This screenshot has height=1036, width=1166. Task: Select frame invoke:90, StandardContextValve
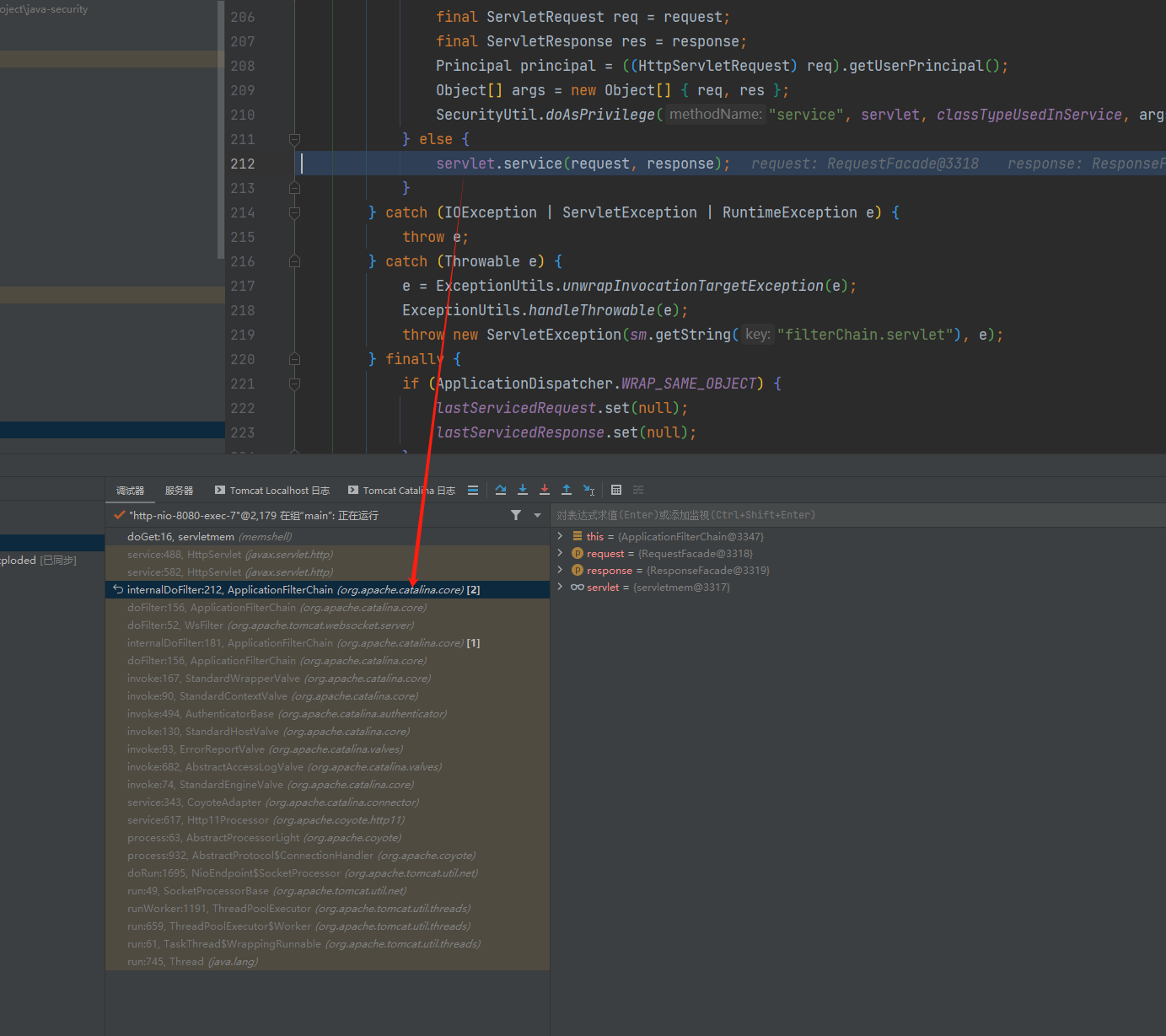coord(327,696)
